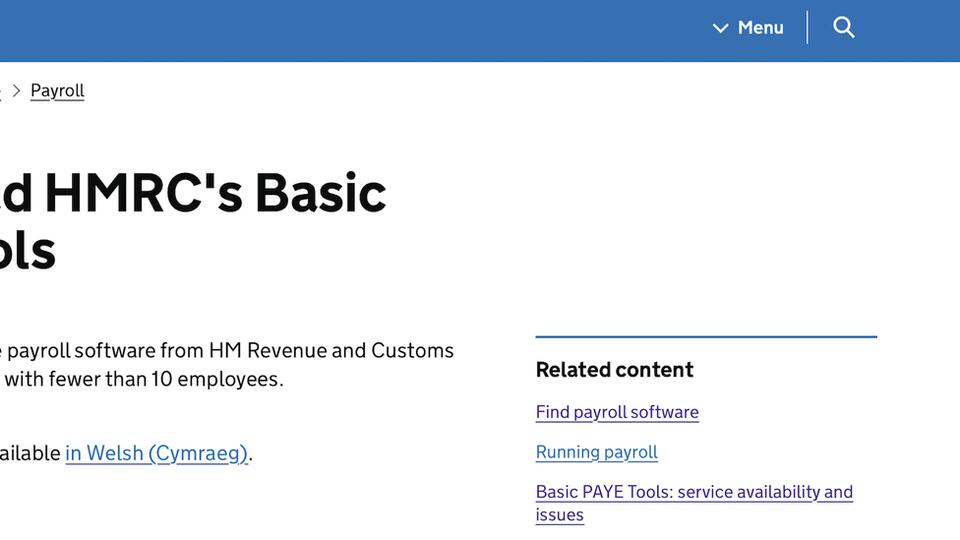This screenshot has height=540, width=960.
Task: Click the breadcrumb chevron before Payroll
Action: pyautogui.click(x=16, y=91)
